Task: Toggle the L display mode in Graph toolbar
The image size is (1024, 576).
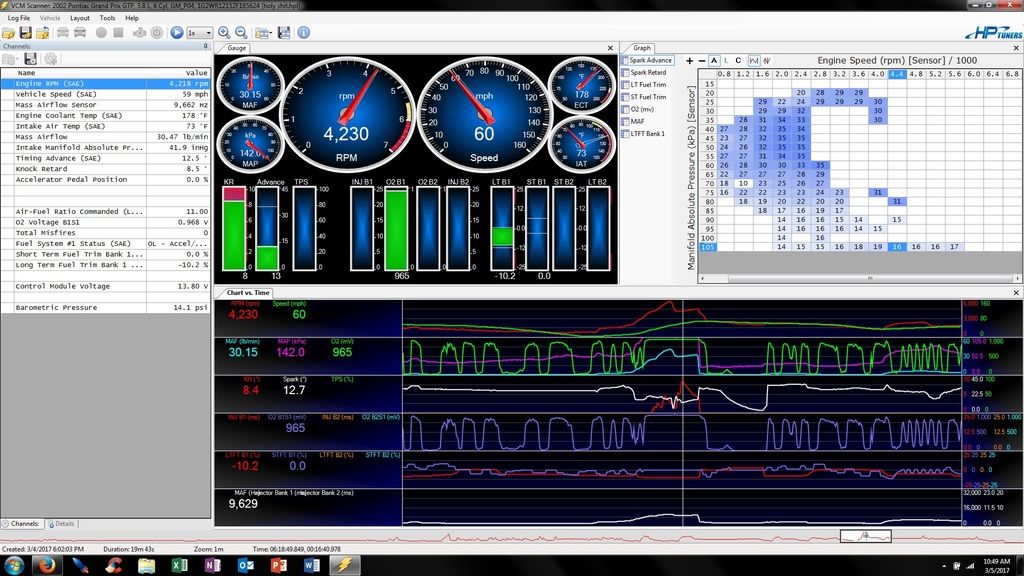Action: [726, 61]
